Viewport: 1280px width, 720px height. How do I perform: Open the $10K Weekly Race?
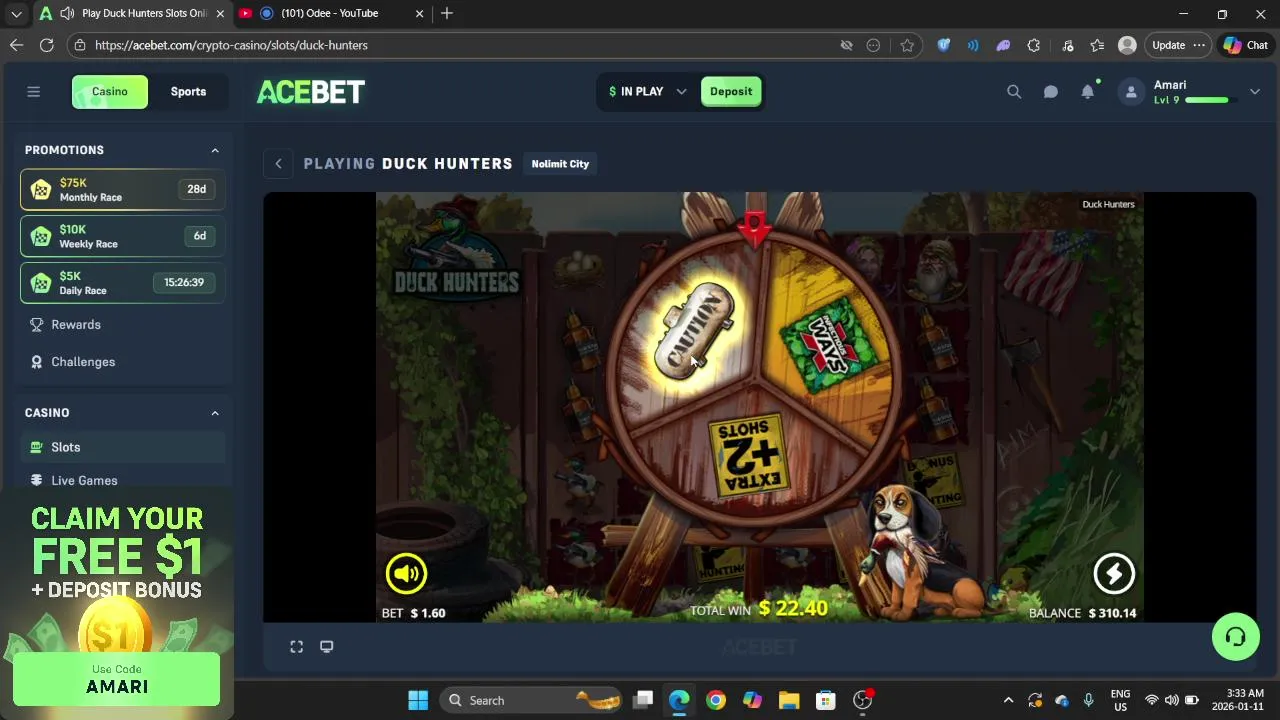point(122,236)
